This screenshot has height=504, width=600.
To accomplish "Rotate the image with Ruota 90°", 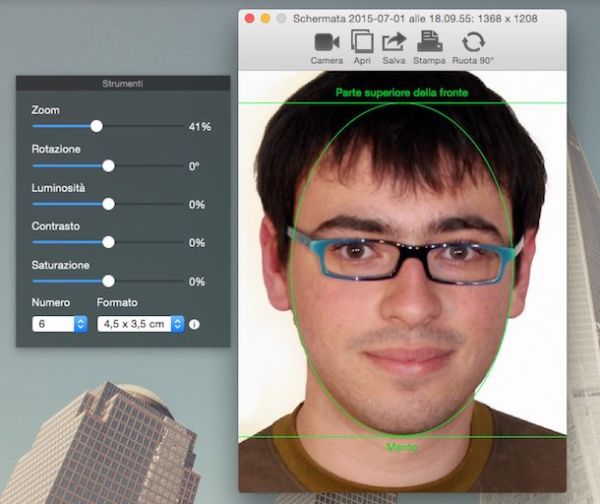I will (x=472, y=42).
